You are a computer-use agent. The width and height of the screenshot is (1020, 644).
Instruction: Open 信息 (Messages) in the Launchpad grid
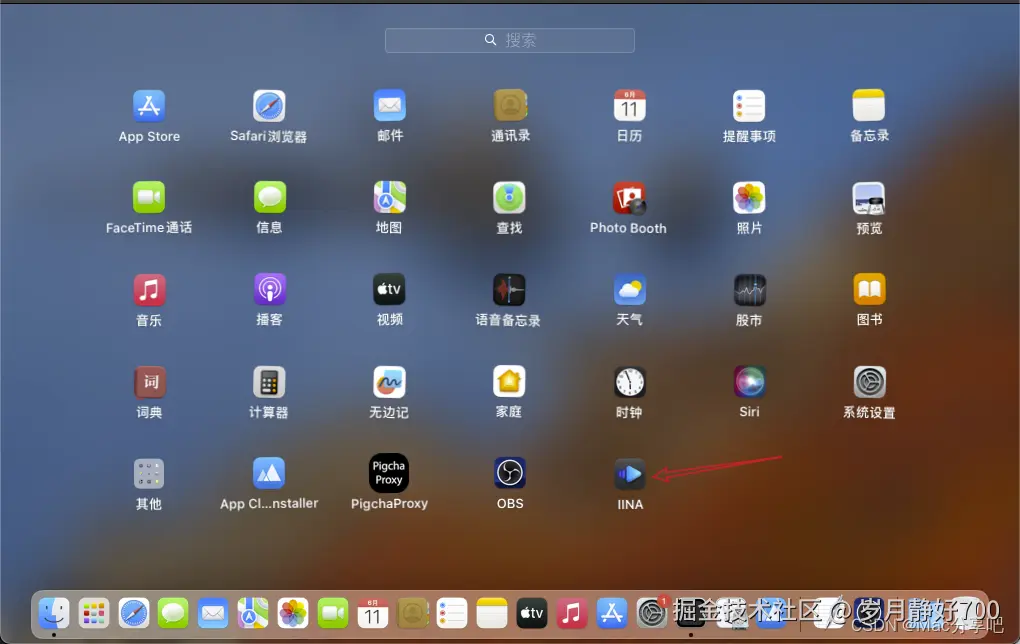point(269,198)
